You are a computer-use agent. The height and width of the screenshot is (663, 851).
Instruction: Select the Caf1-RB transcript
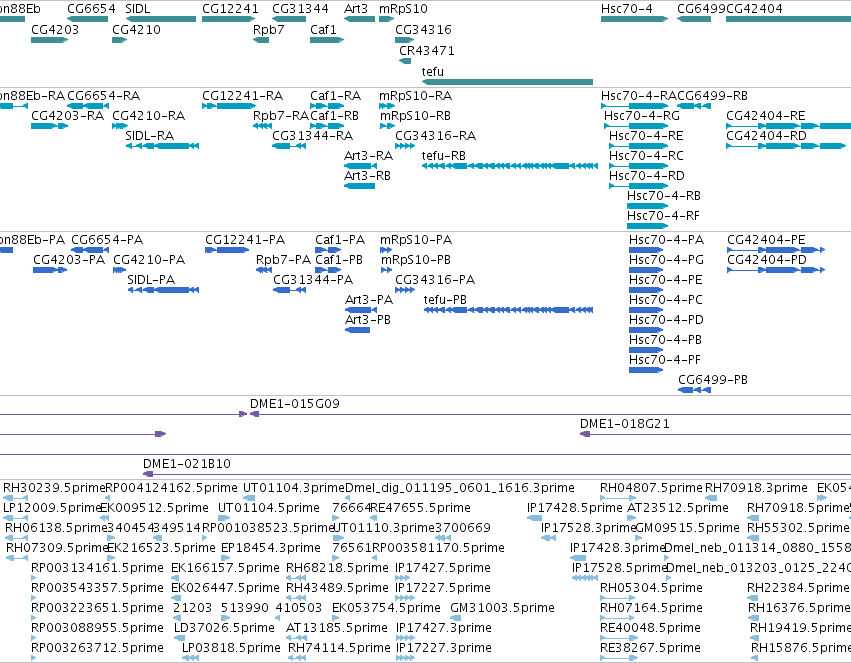tap(327, 126)
